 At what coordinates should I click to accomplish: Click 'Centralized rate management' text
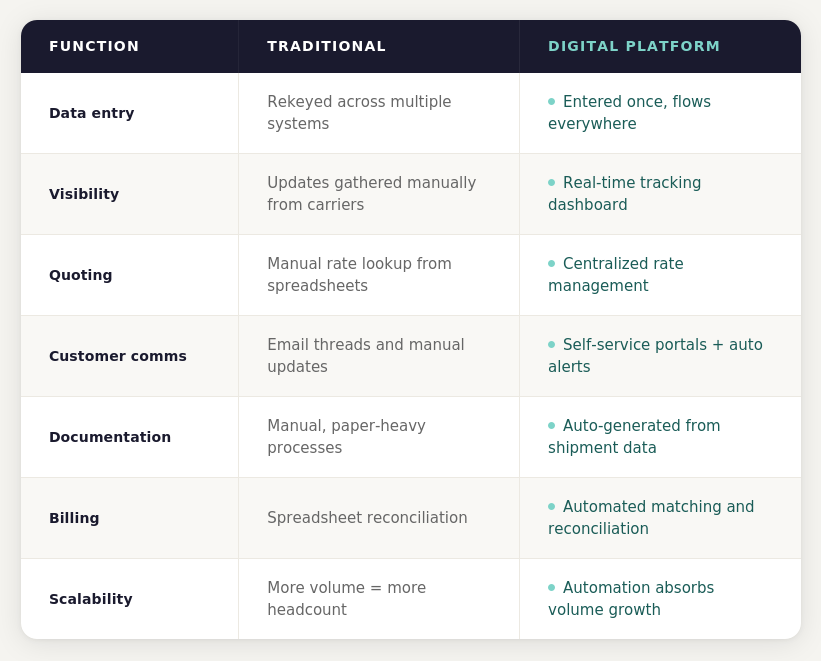pos(616,274)
